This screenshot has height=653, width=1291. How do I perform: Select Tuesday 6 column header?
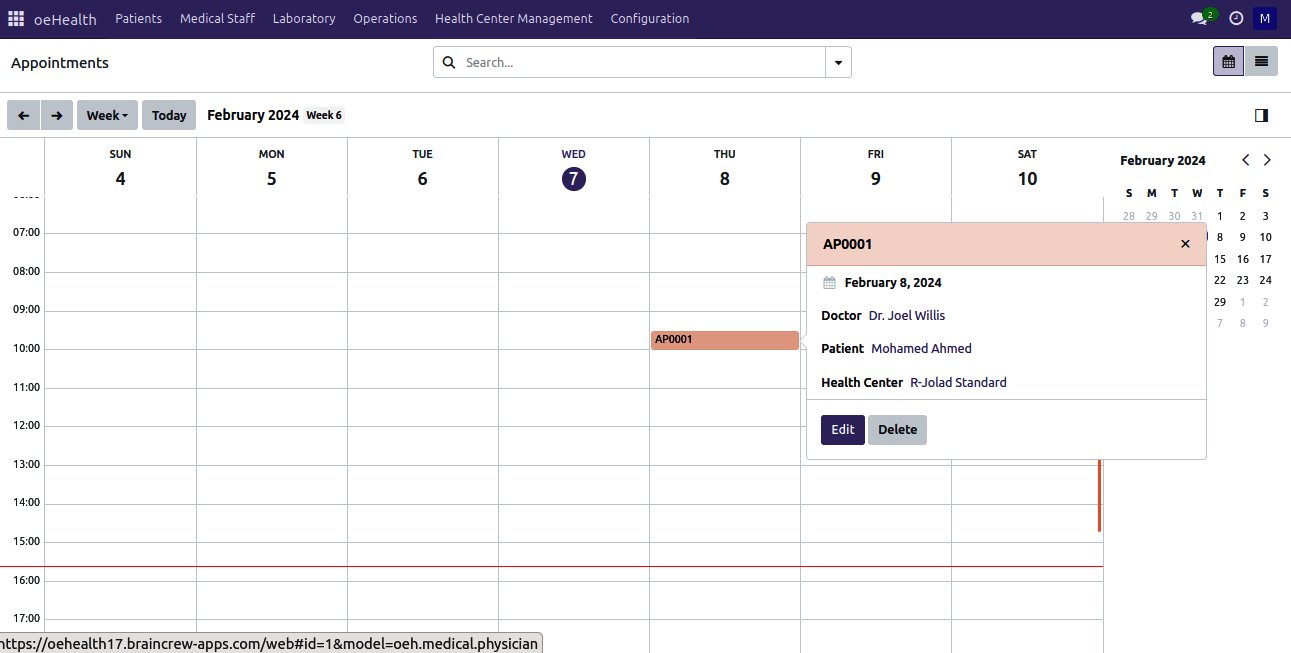[422, 168]
